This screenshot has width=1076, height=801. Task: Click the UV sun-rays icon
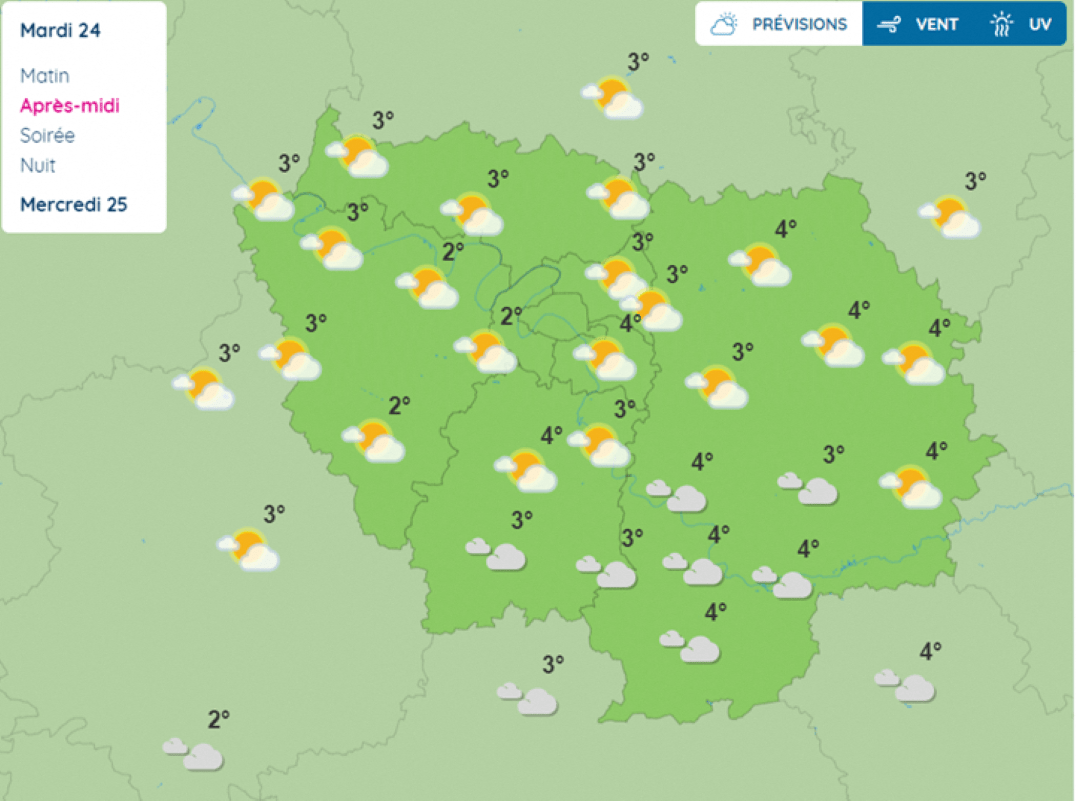1000,23
